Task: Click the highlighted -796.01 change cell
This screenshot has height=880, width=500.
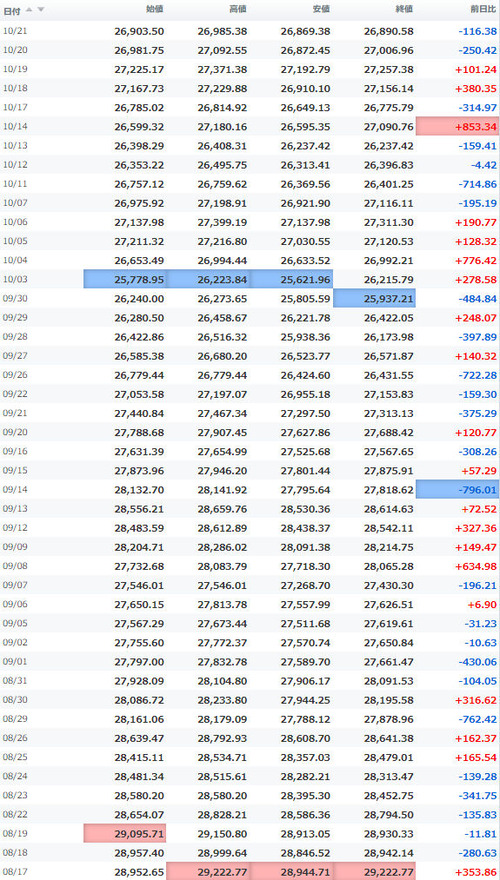Action: (457, 489)
